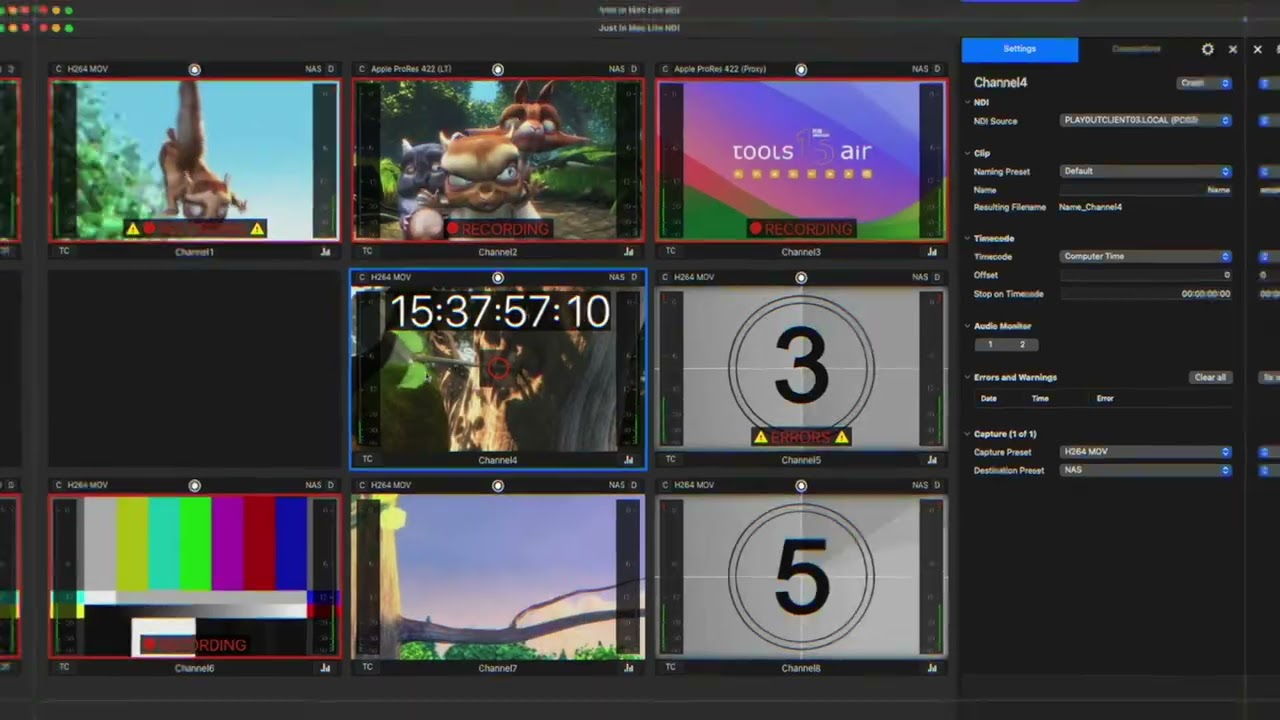Click the Error column header
Viewport: 1280px width, 720px height.
point(1105,398)
